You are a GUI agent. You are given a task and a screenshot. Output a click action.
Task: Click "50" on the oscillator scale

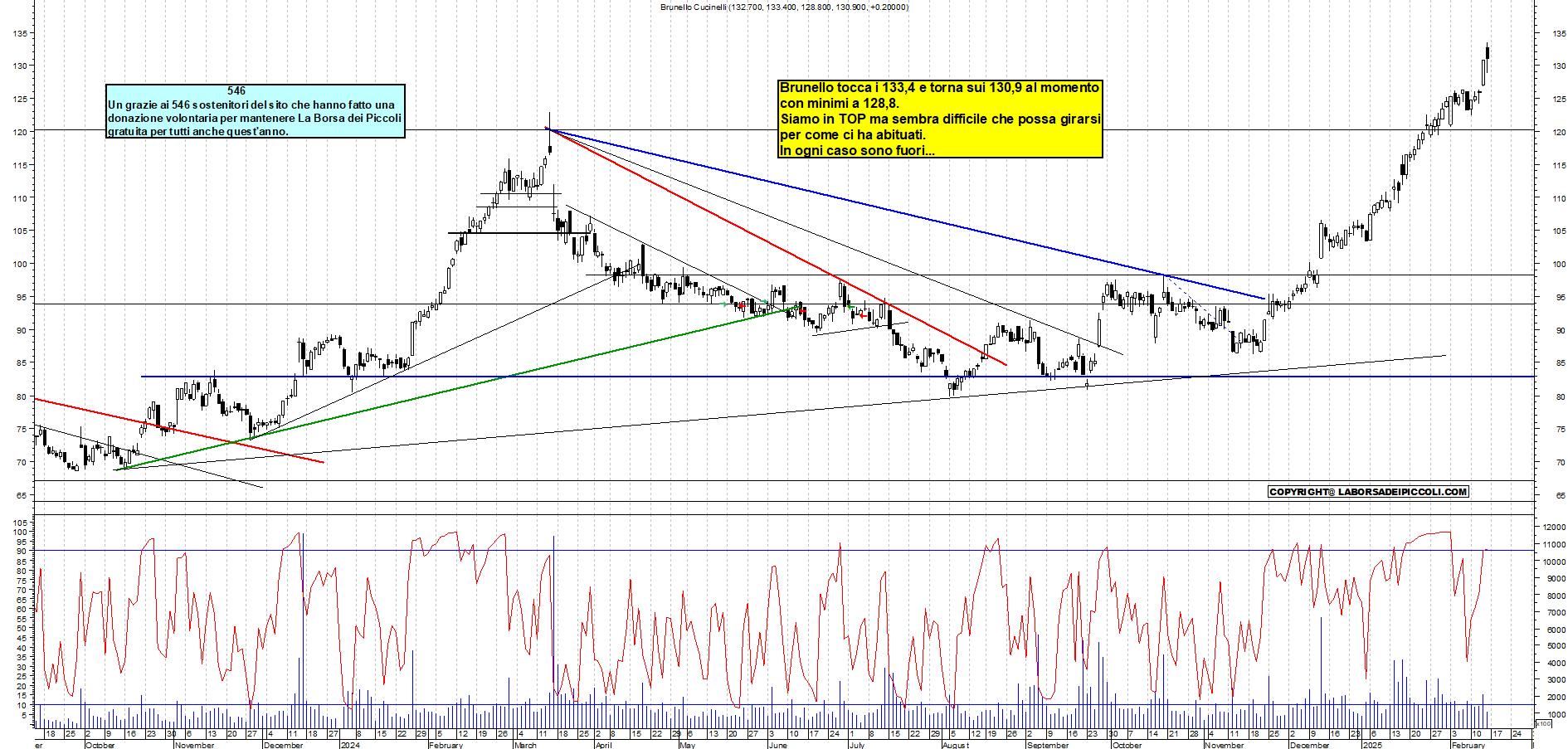tap(22, 629)
